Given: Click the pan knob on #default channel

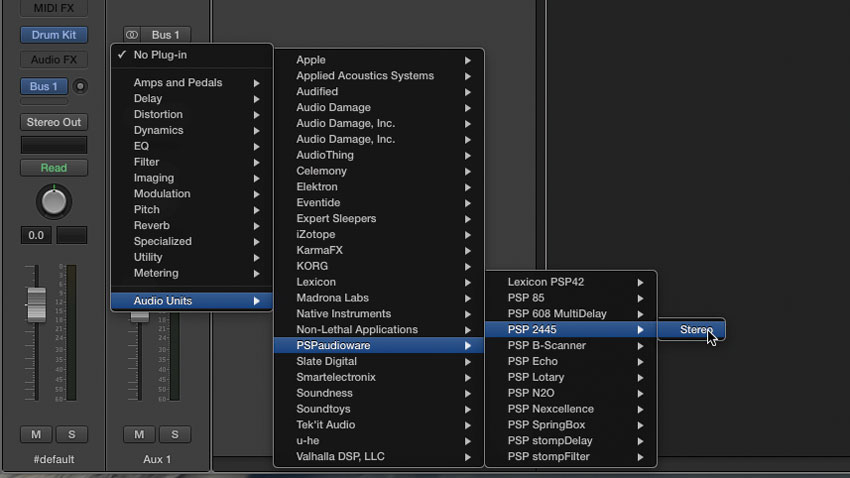Looking at the screenshot, I should (54, 202).
